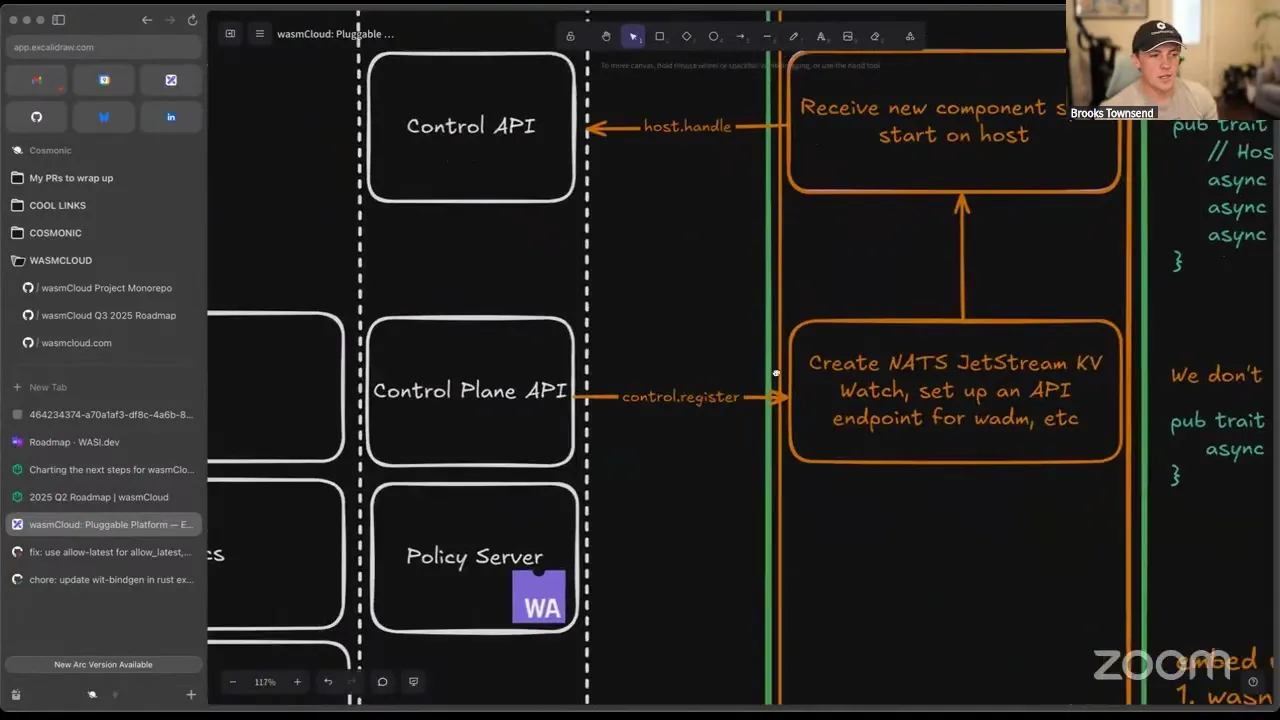The height and width of the screenshot is (720, 1280).
Task: Open the wasmcloud.com pinned tab
Action: tap(103, 343)
